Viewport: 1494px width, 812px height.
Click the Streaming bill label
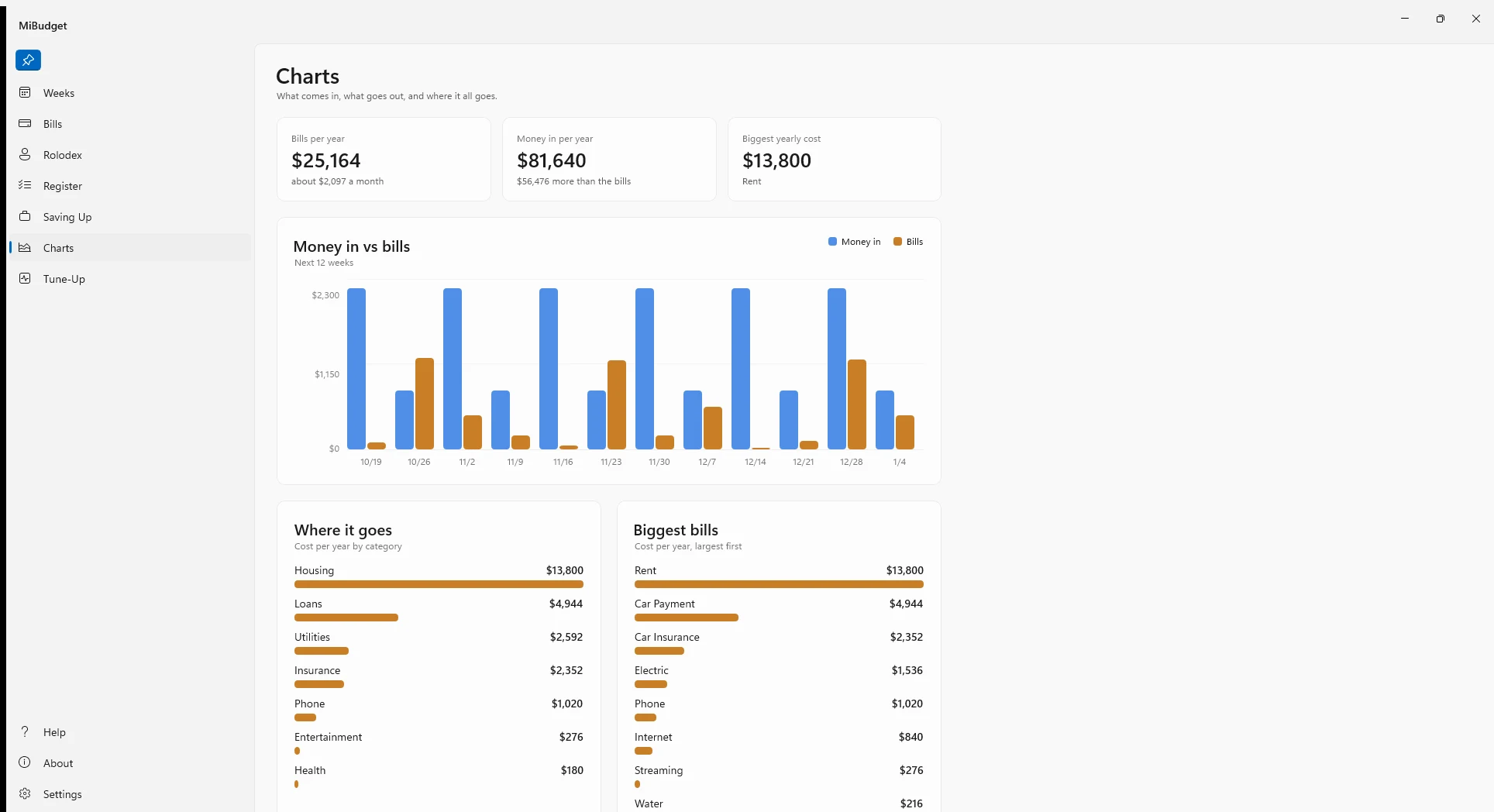click(x=659, y=770)
